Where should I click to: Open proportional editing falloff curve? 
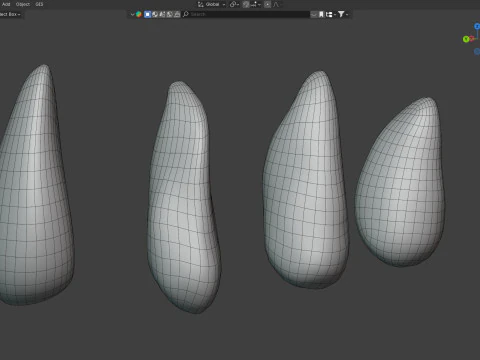coord(276,4)
